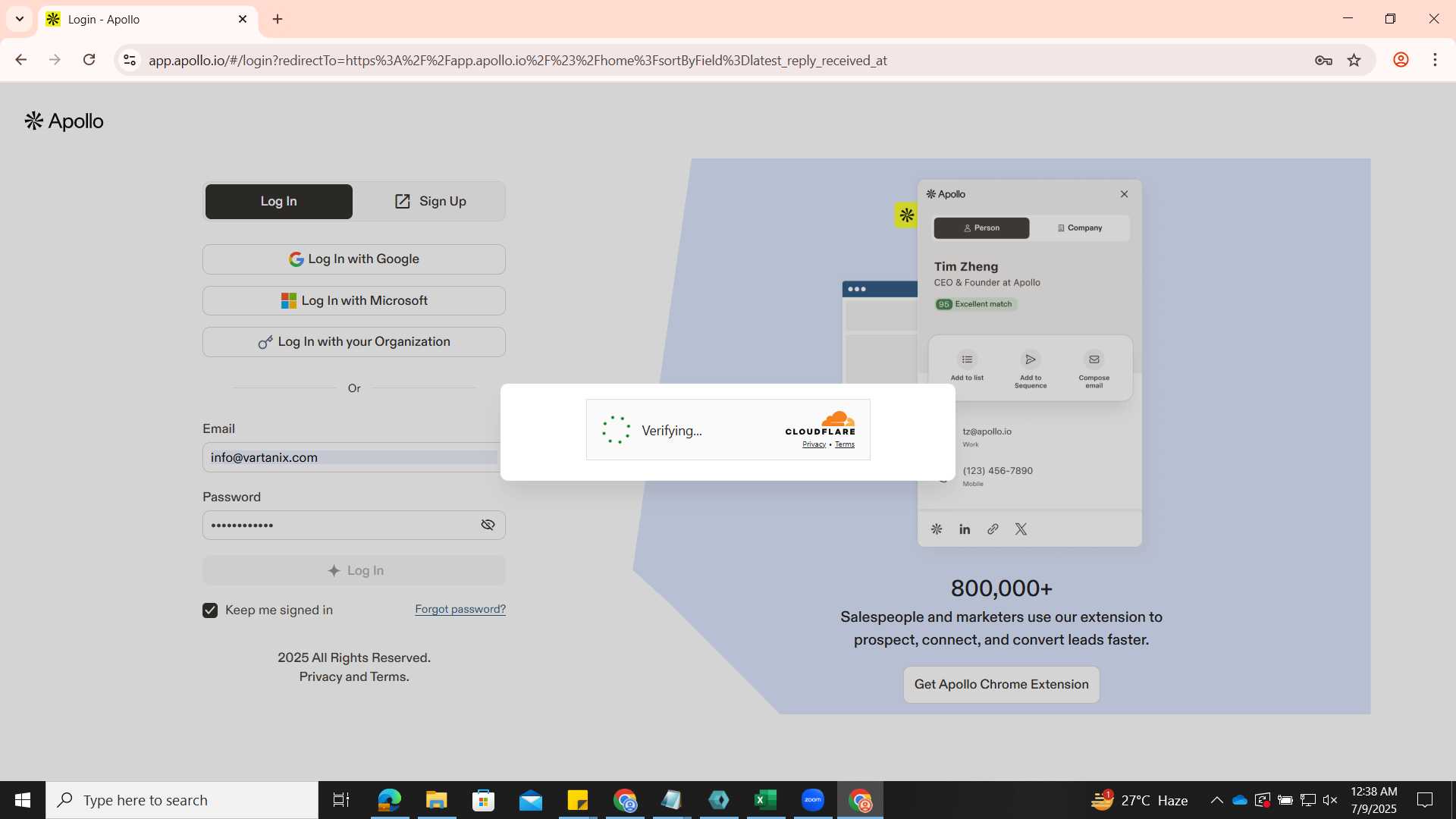Bookmark this page with star icon

(x=1354, y=61)
